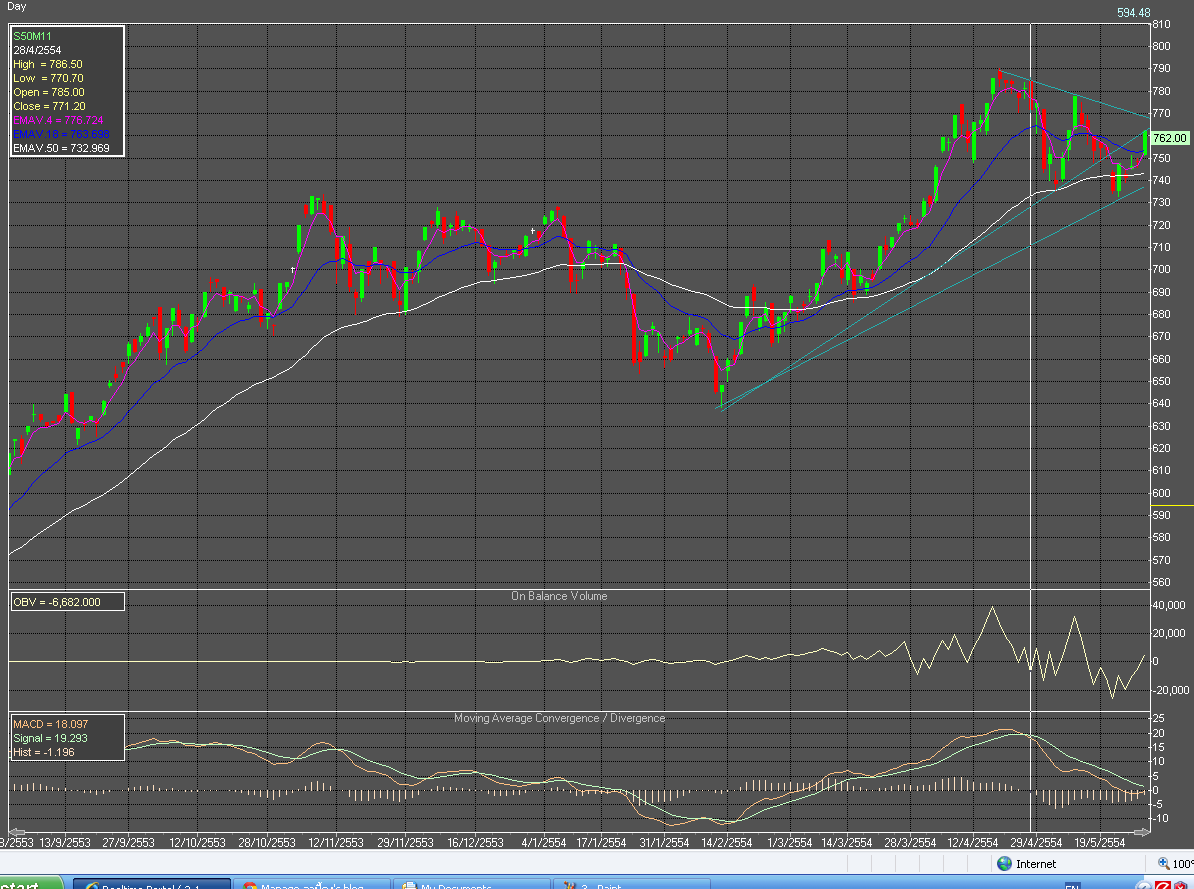The image size is (1194, 889).
Task: Switch to the Manage blog Chrome taskbar button
Action: (x=311, y=884)
